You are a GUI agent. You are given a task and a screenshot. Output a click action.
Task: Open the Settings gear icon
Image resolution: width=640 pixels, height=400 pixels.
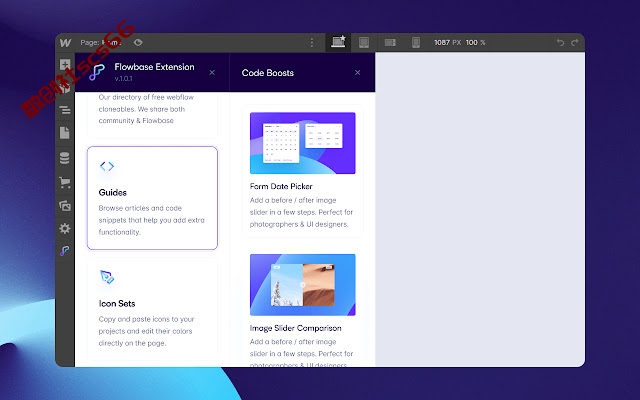pos(65,229)
